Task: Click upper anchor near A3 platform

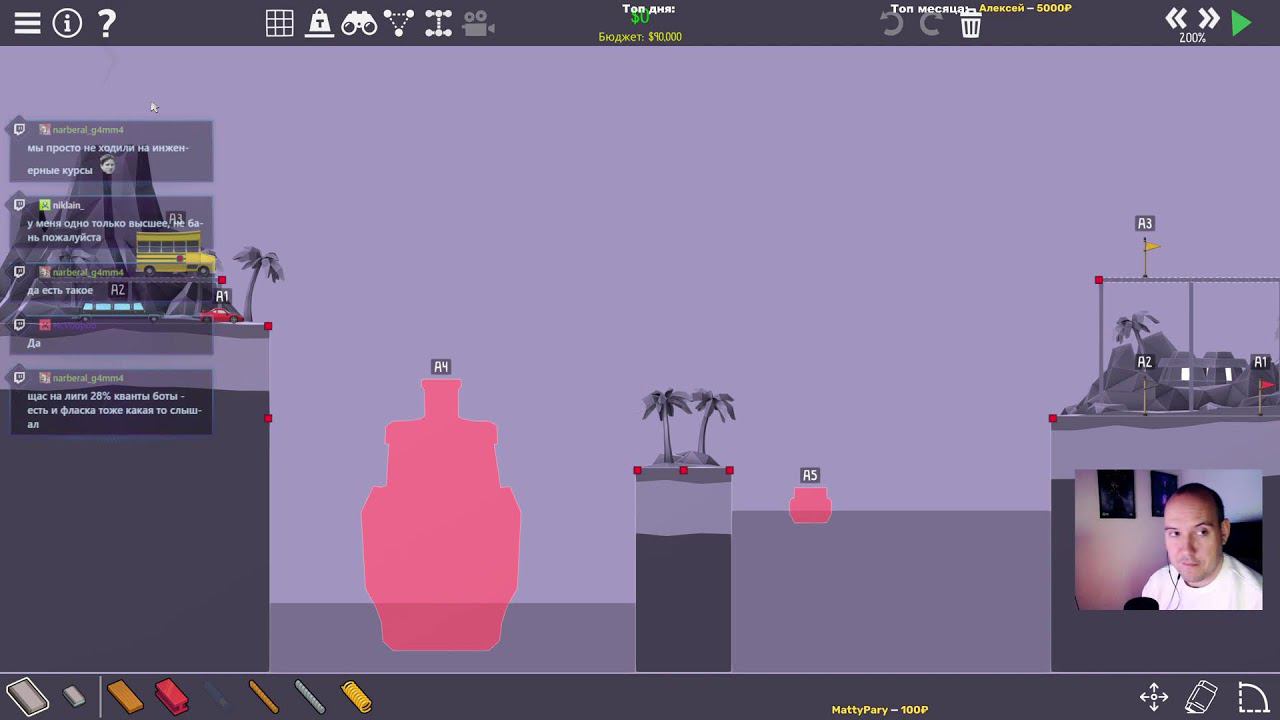Action: (x=1098, y=280)
